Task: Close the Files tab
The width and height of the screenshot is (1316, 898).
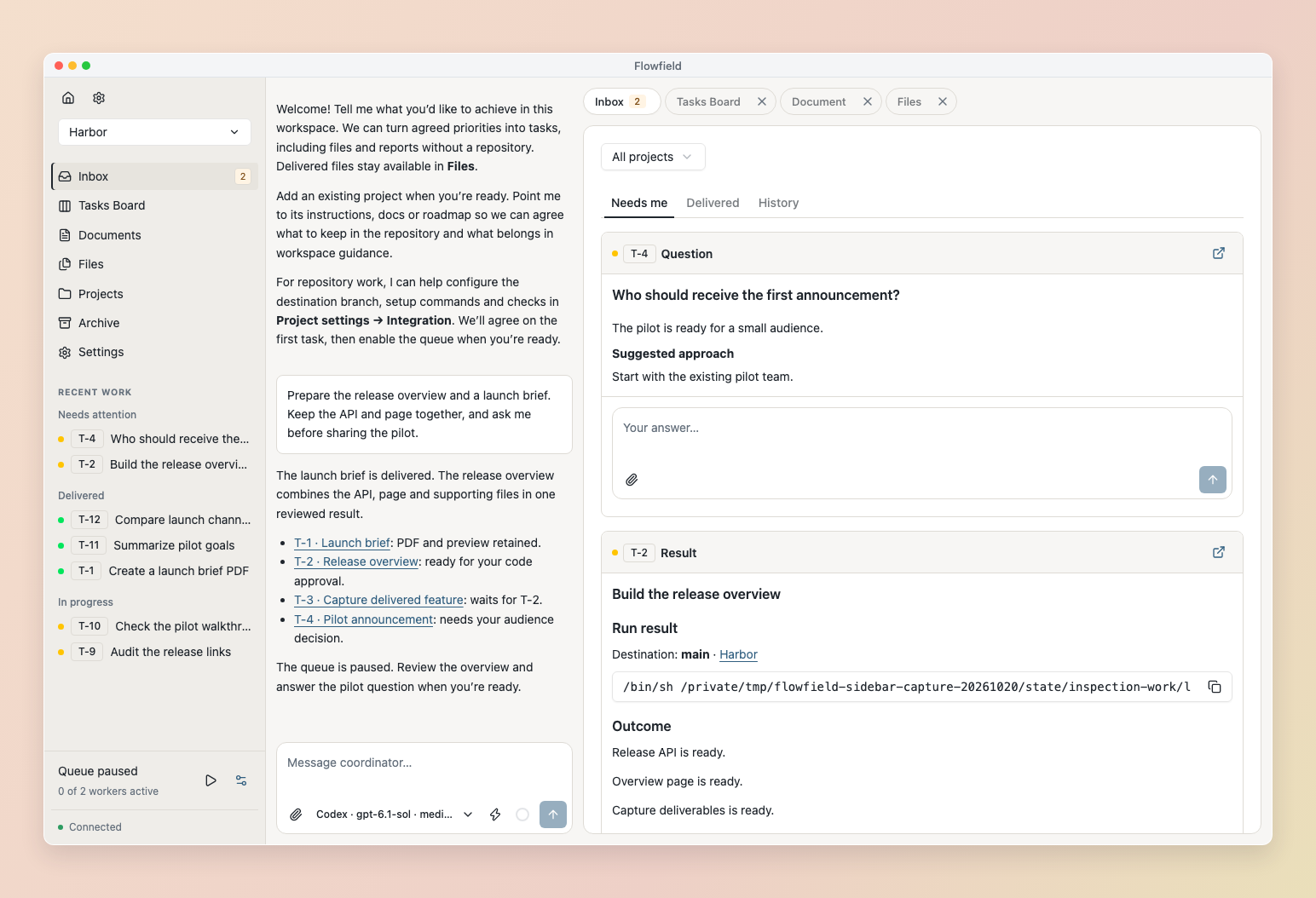Action: tap(943, 101)
